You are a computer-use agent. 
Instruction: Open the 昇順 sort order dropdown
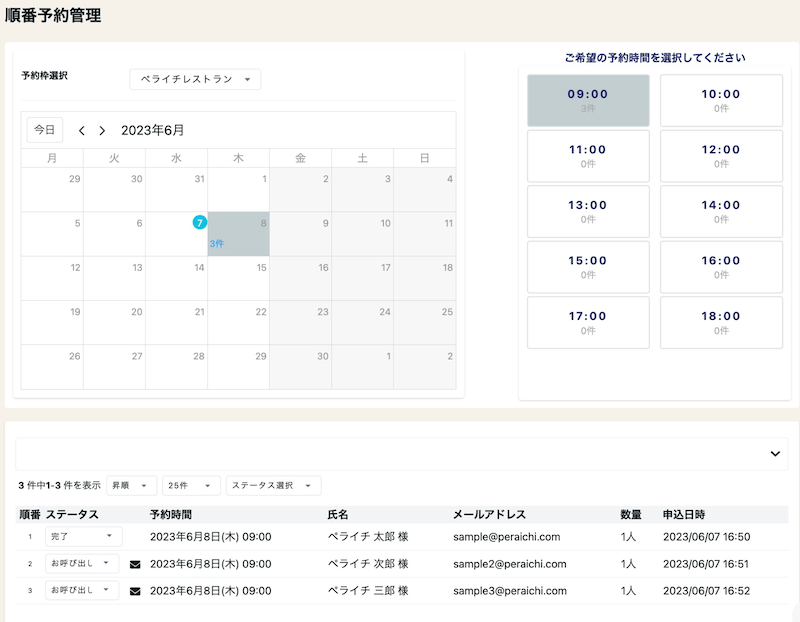coord(132,485)
